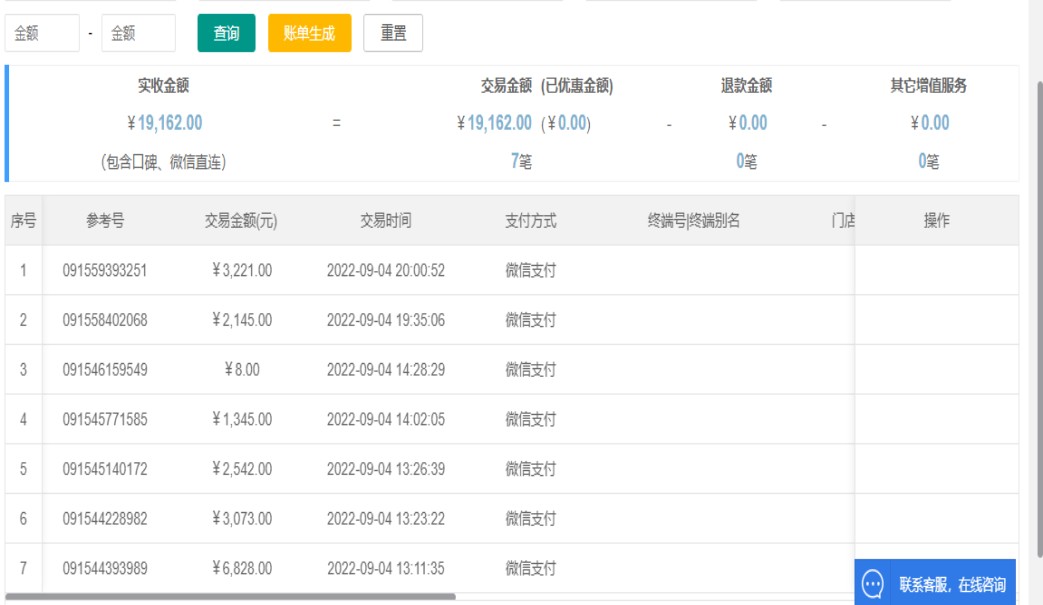Viewport: 1043px width, 605px height.
Task: Click the 交易金额(元) column header
Action: pos(241,221)
